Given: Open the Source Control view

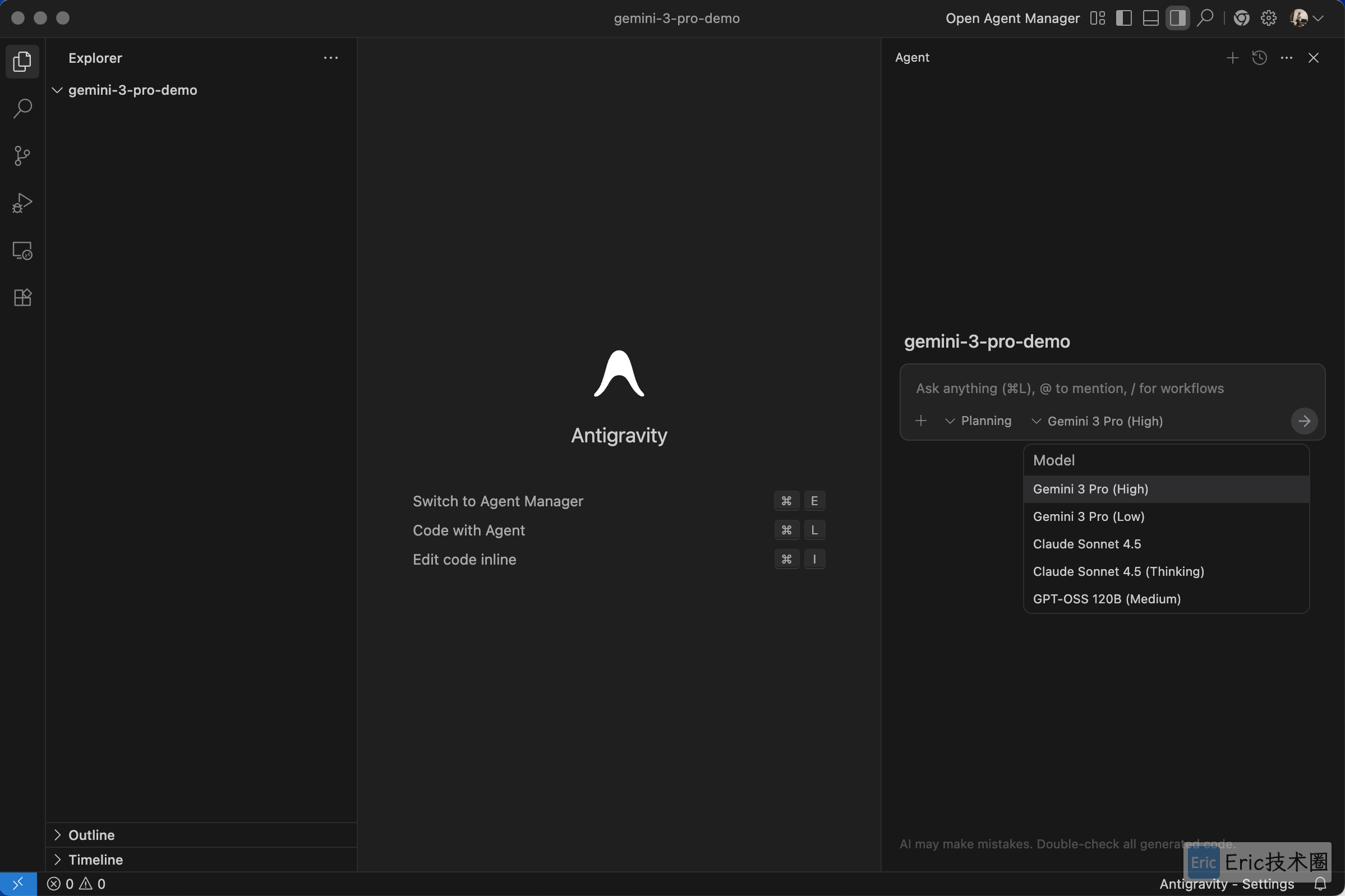Looking at the screenshot, I should pos(22,155).
